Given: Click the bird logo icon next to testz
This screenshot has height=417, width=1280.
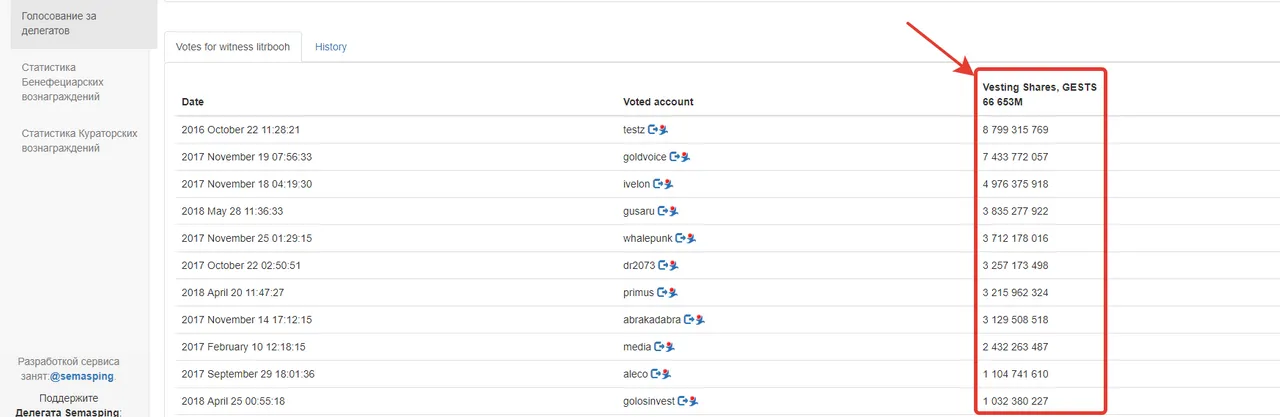Looking at the screenshot, I should tap(665, 130).
